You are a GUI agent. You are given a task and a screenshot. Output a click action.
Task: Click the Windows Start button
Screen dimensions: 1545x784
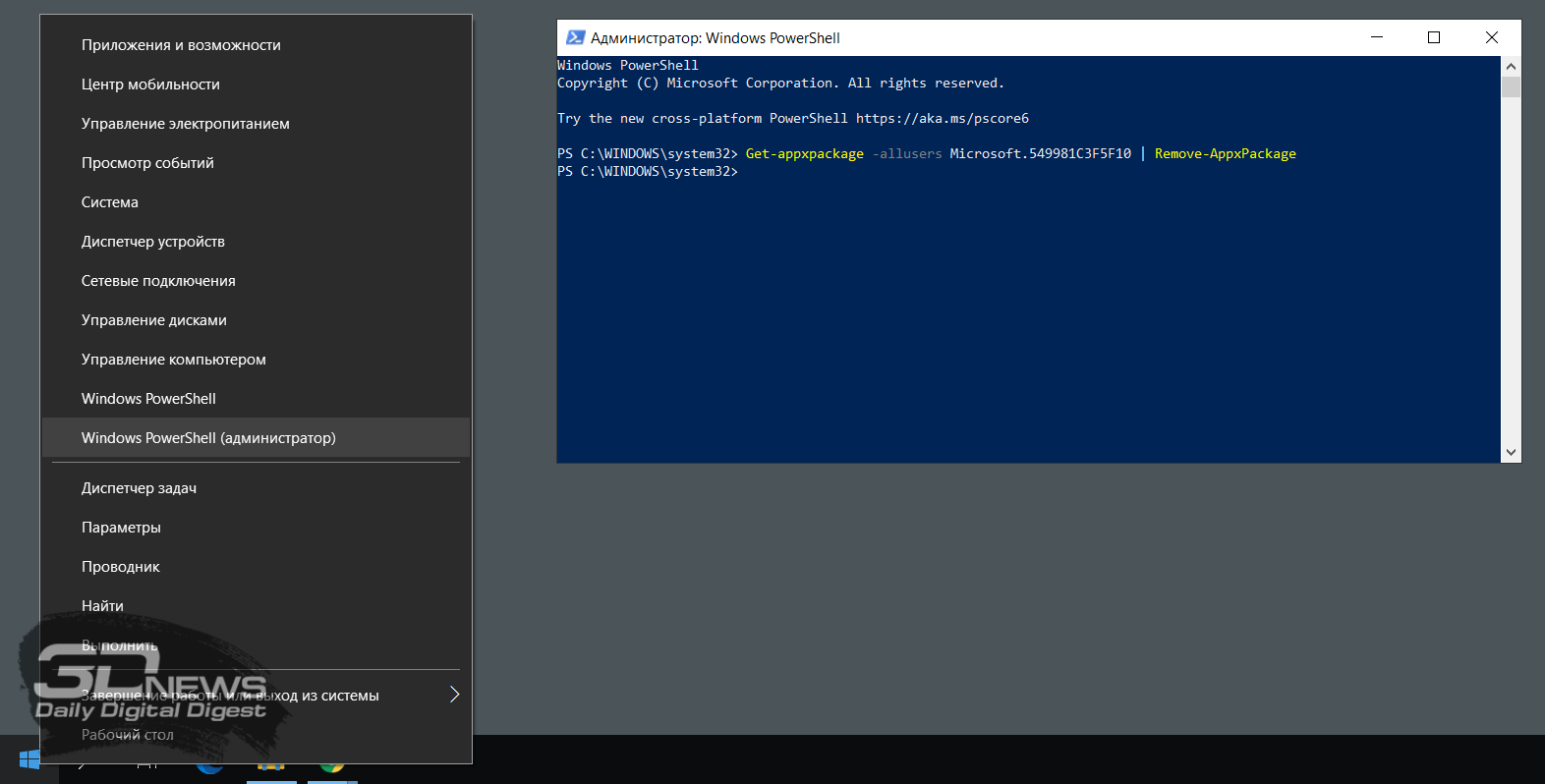(x=29, y=759)
